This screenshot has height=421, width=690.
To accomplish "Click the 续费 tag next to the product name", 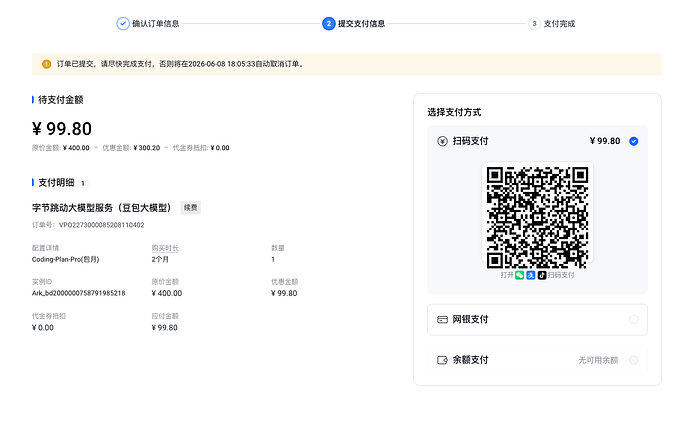I will pyautogui.click(x=191, y=208).
